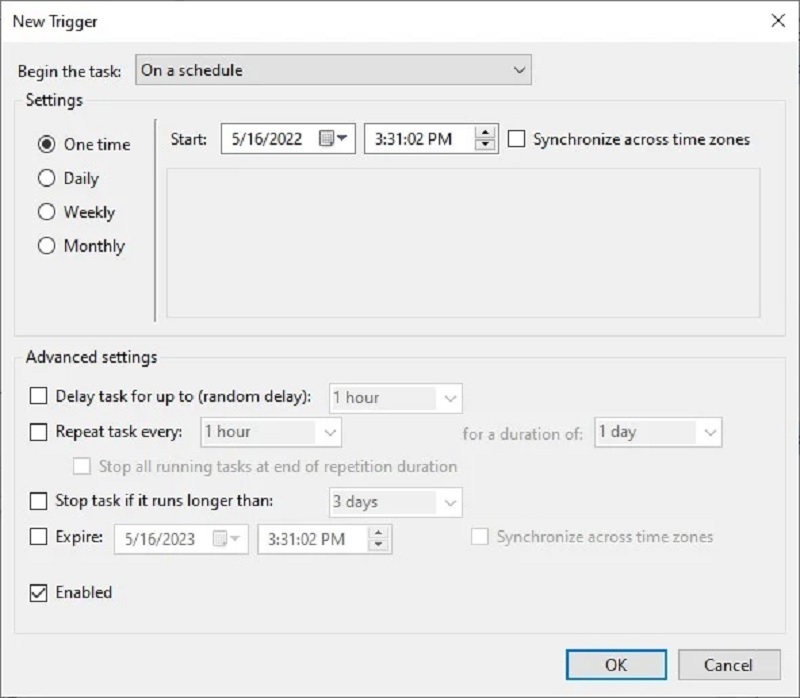Uncheck the Enabled checkbox

[39, 592]
